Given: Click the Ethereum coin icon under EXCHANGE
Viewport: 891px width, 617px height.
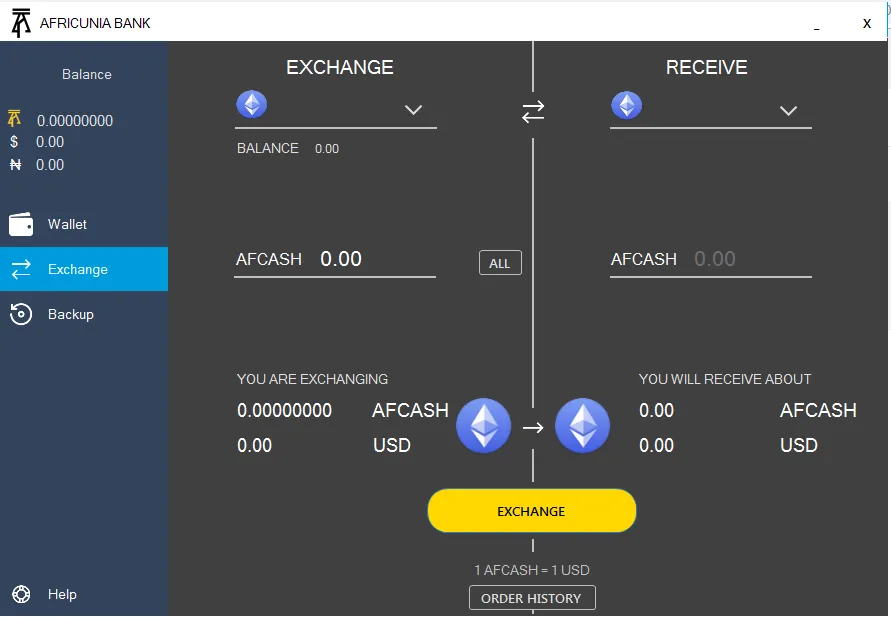Looking at the screenshot, I should [x=252, y=104].
